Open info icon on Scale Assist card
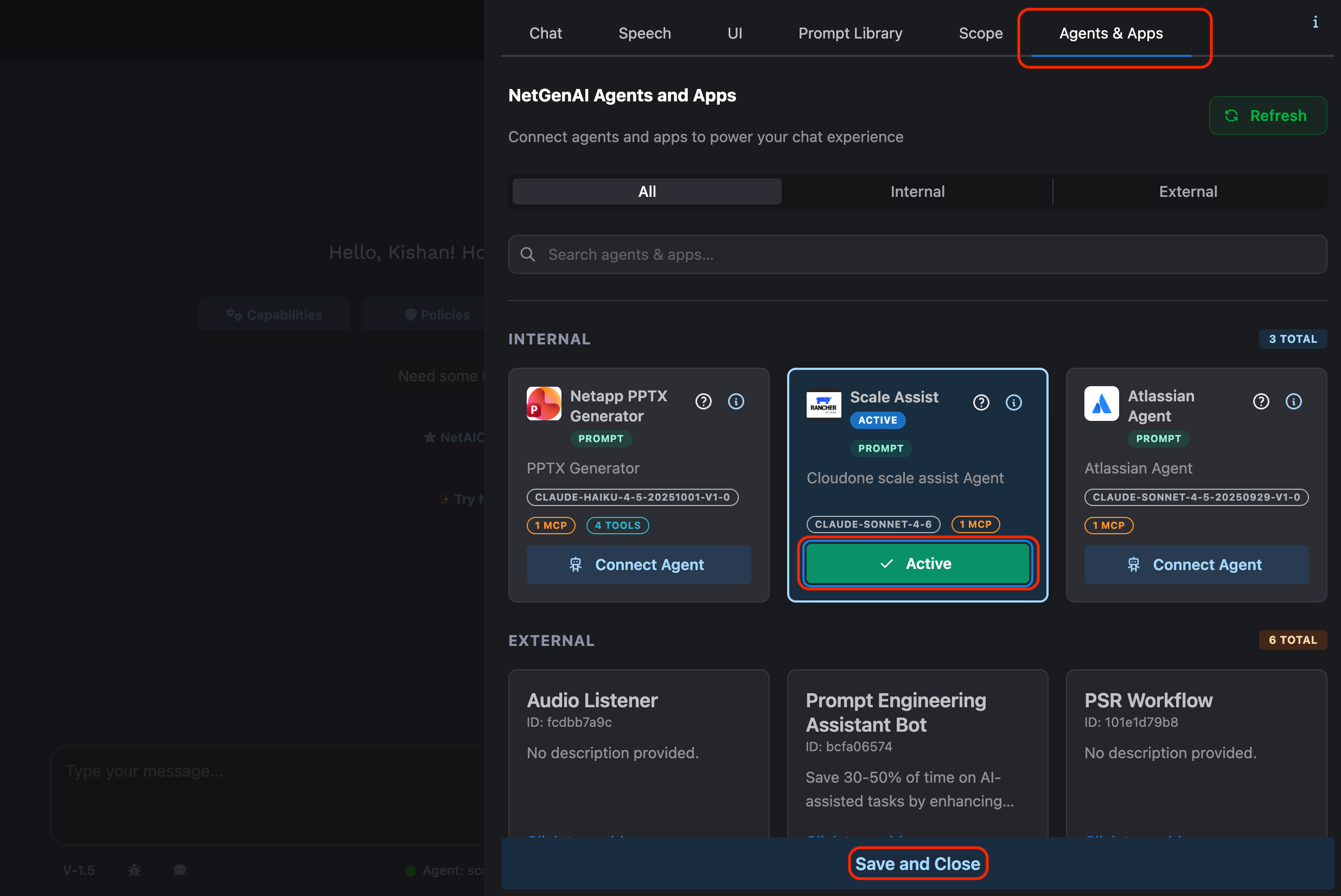 tap(1013, 403)
